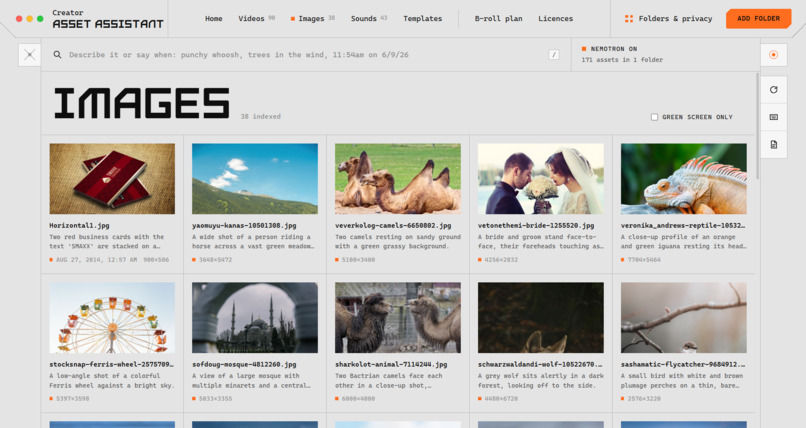Click the crossed-lines icon left of search
Screen dimensions: 806x428
[29, 54]
